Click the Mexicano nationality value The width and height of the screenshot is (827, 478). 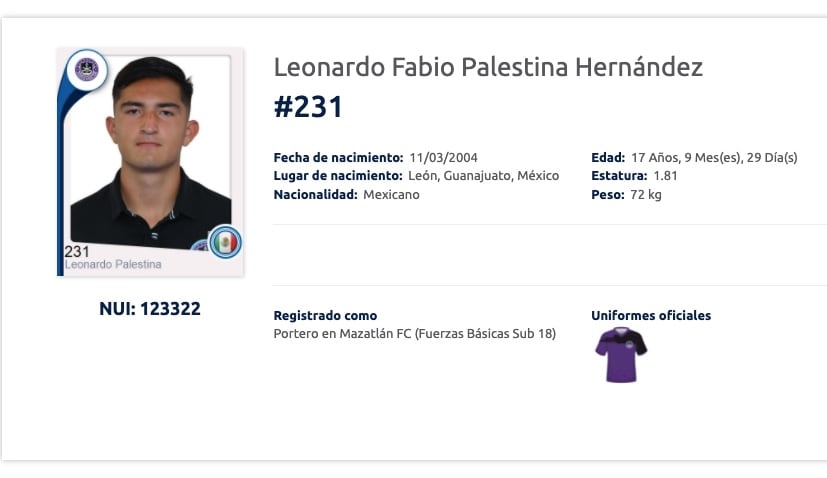pos(391,194)
